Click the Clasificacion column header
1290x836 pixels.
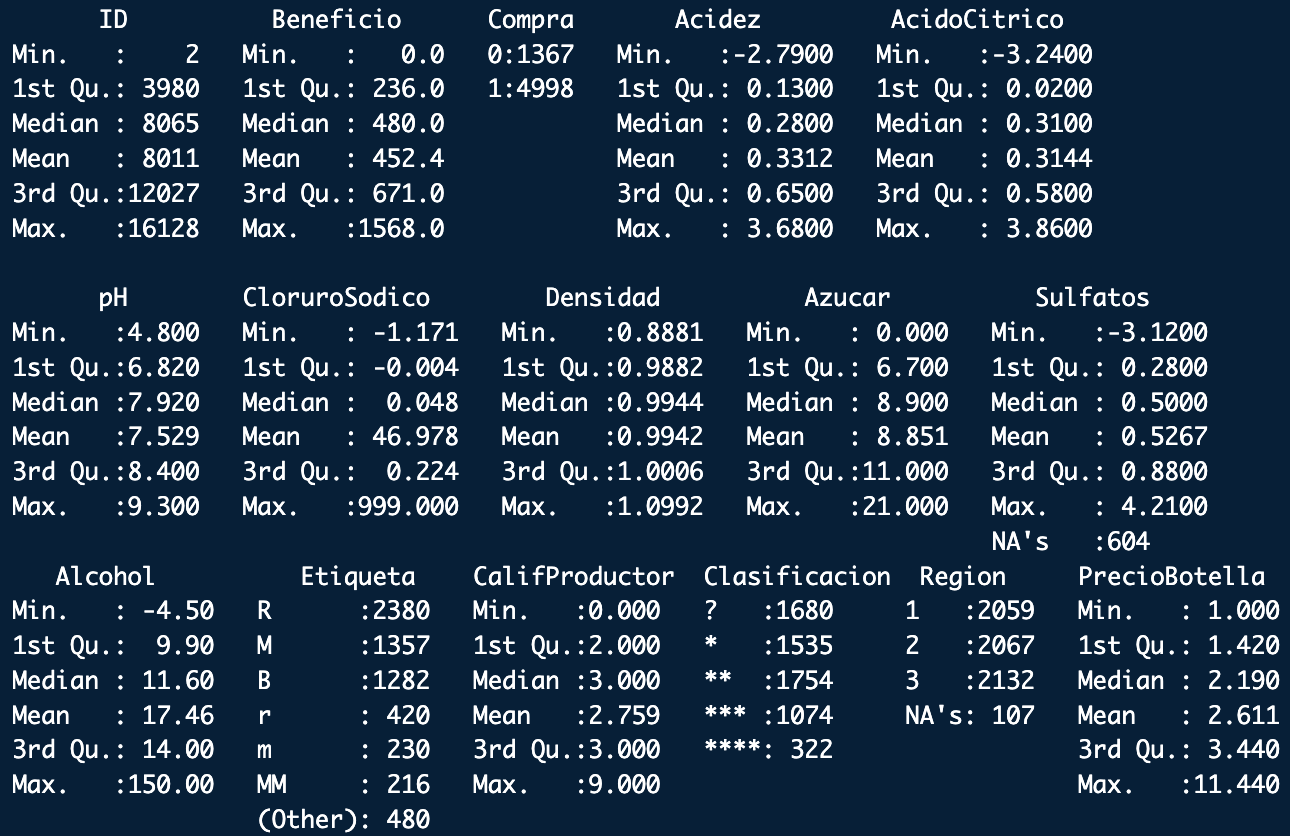point(797,576)
